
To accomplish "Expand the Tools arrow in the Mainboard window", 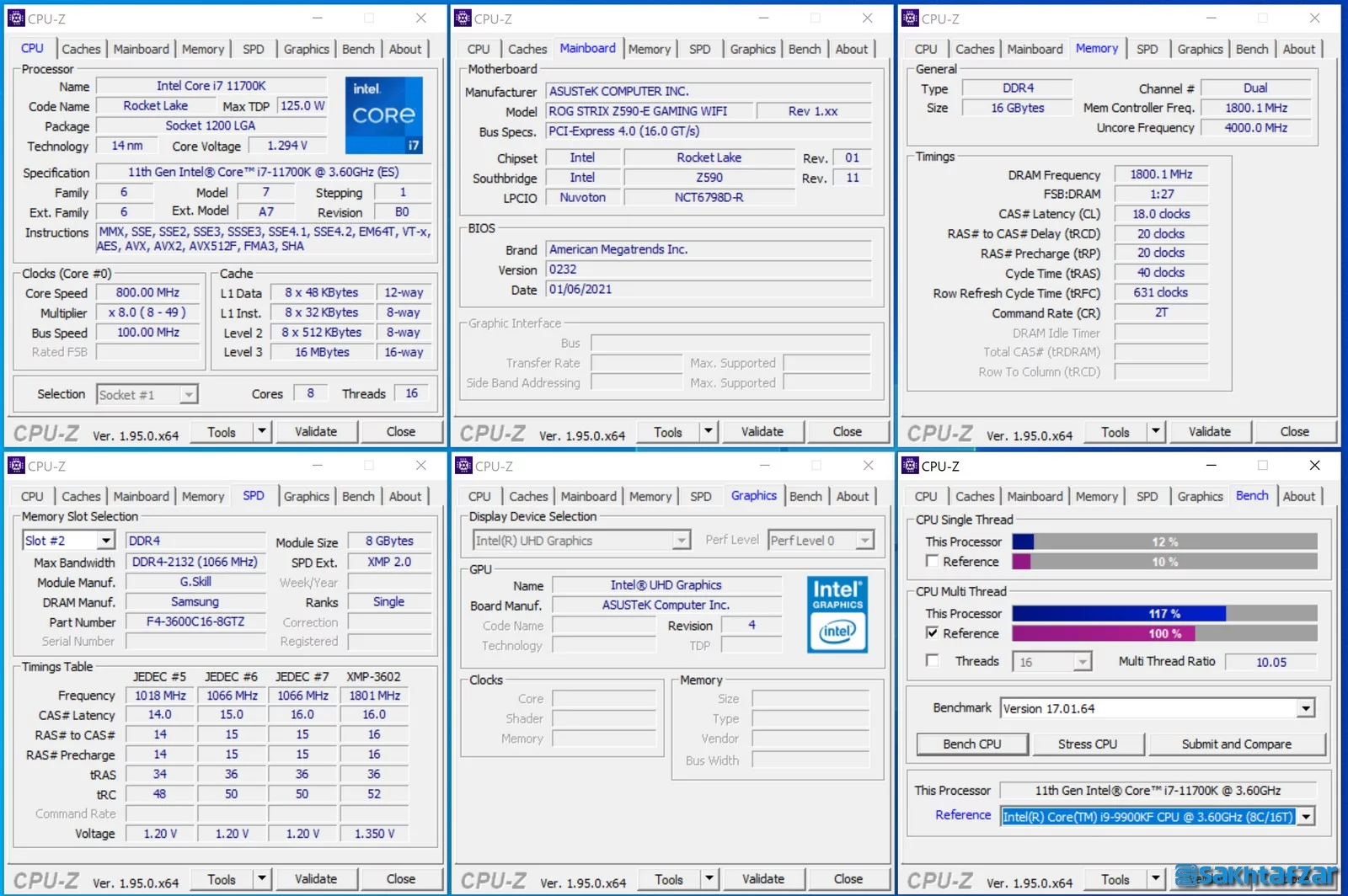I will (x=708, y=432).
